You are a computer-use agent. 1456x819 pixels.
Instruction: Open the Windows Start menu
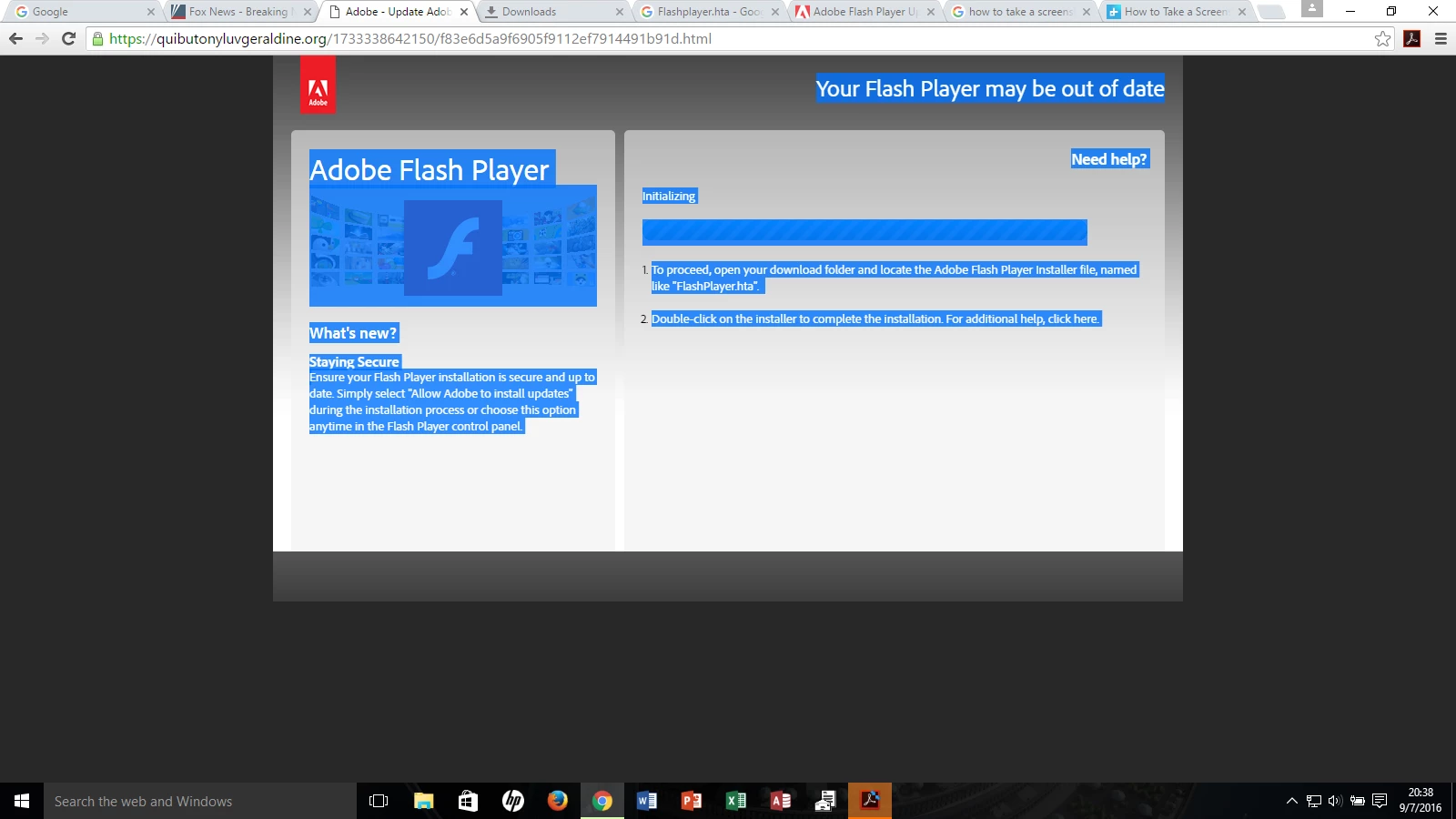(22, 801)
